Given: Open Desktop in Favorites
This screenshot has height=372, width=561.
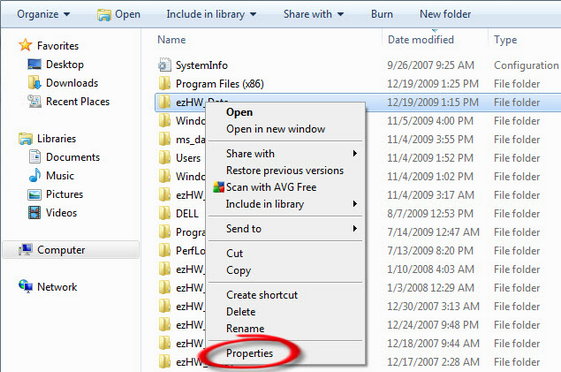Looking at the screenshot, I should (65, 64).
